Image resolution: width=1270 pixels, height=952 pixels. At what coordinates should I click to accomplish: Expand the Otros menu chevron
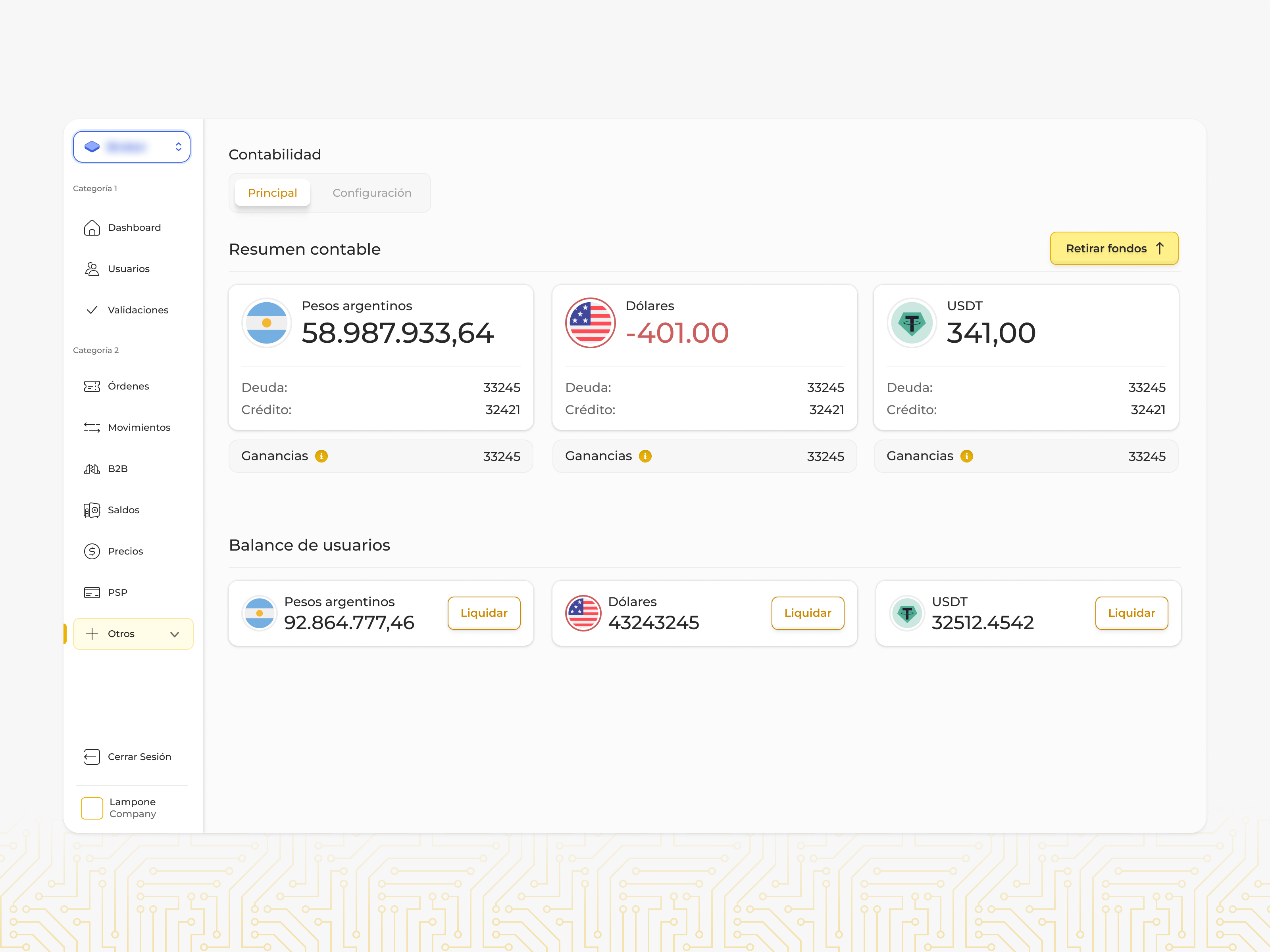coord(175,634)
